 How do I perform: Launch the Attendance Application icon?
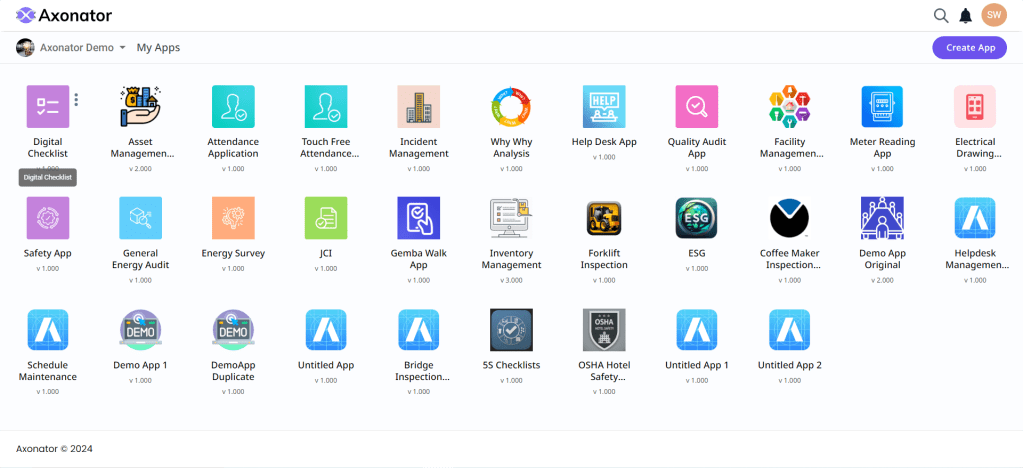[233, 106]
